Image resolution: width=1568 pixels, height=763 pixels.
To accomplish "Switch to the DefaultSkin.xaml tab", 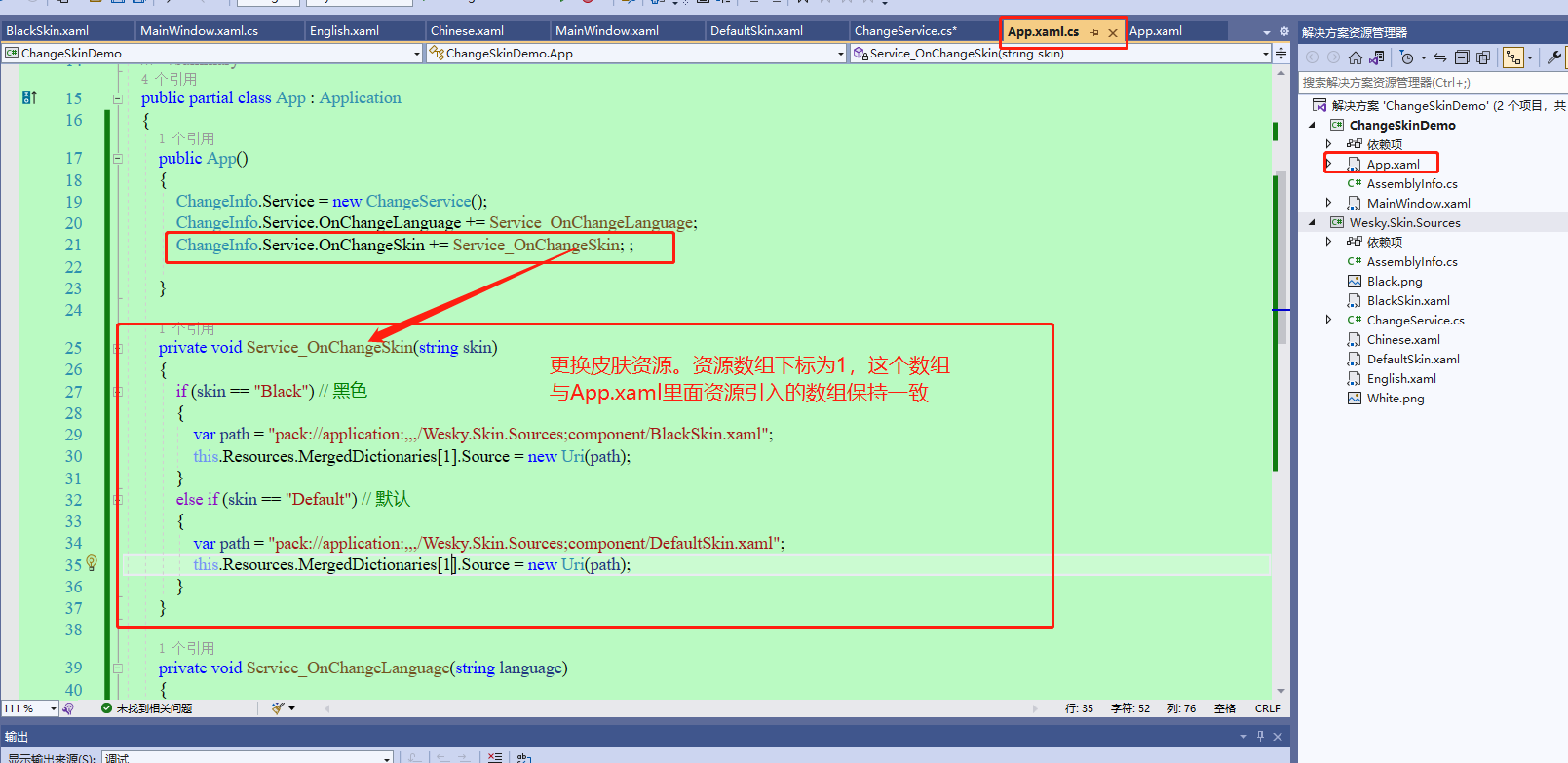I will coord(777,31).
